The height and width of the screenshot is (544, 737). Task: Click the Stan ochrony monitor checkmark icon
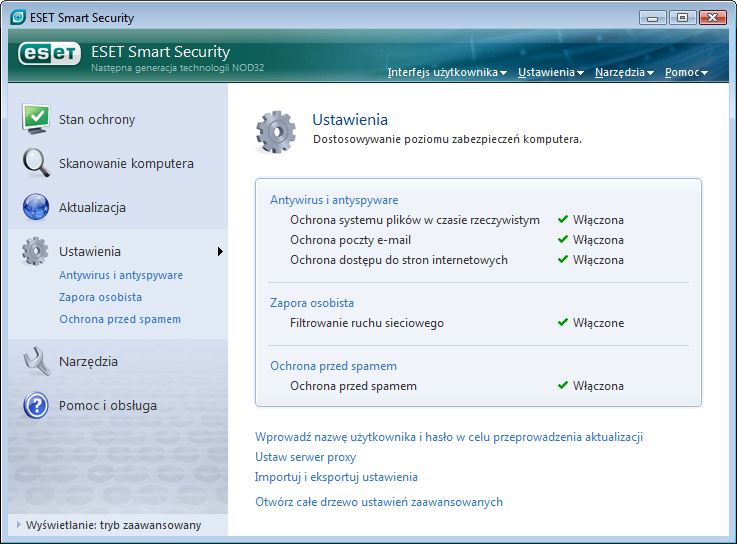point(36,119)
